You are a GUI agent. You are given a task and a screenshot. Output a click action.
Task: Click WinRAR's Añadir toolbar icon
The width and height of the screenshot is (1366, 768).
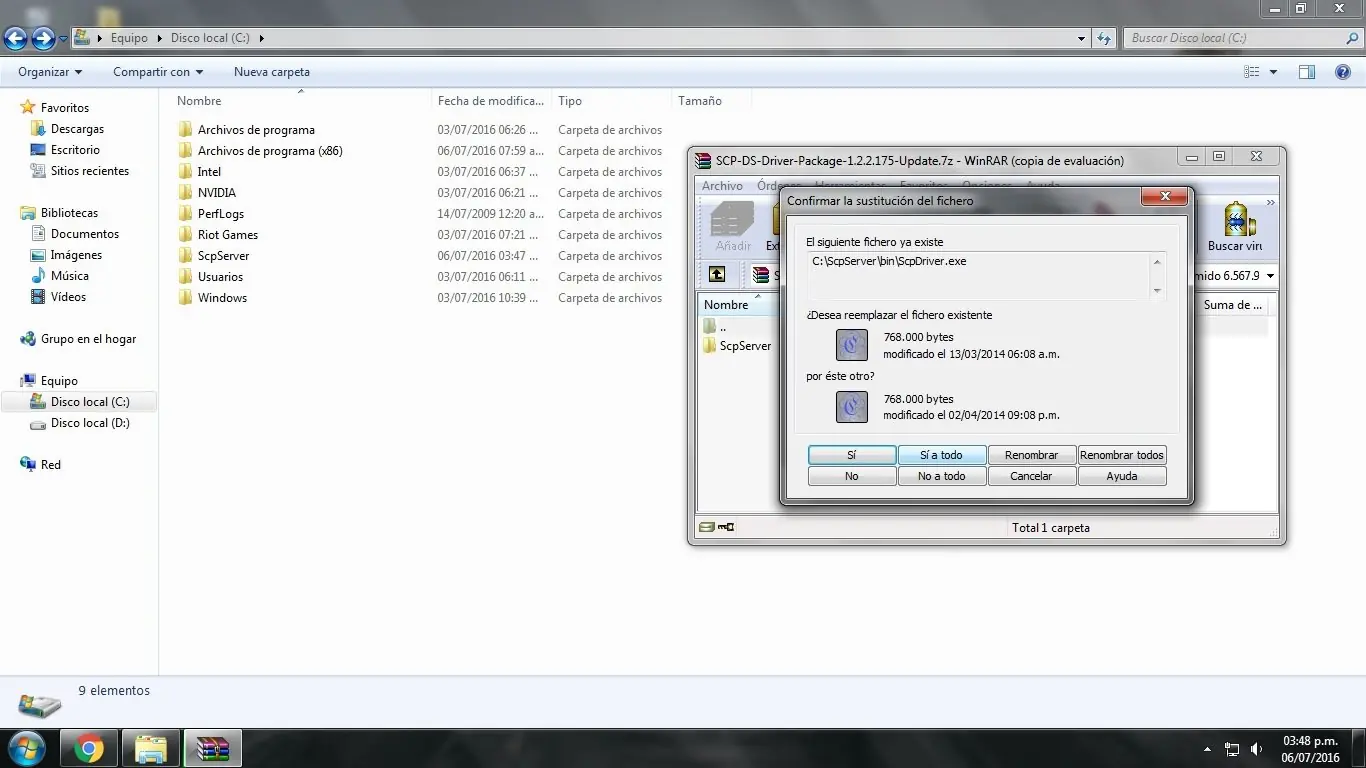pos(733,228)
